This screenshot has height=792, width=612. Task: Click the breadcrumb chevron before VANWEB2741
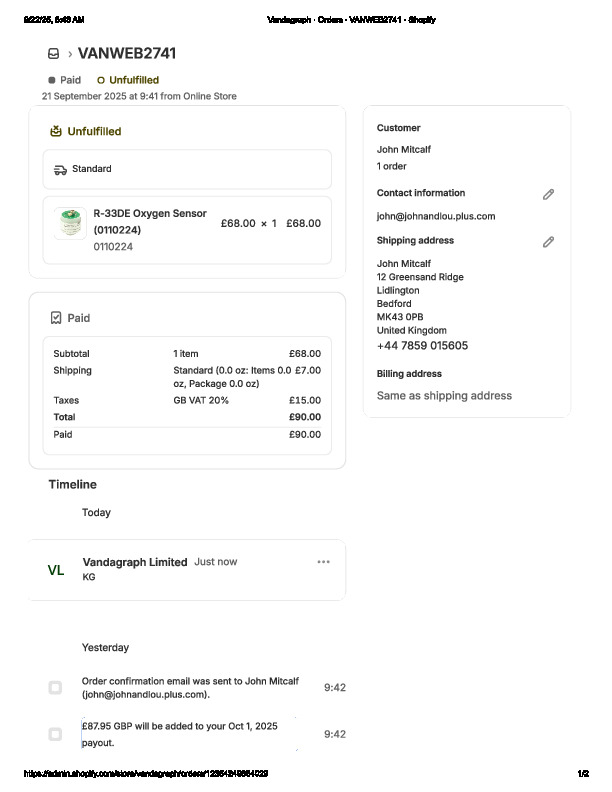[70, 54]
